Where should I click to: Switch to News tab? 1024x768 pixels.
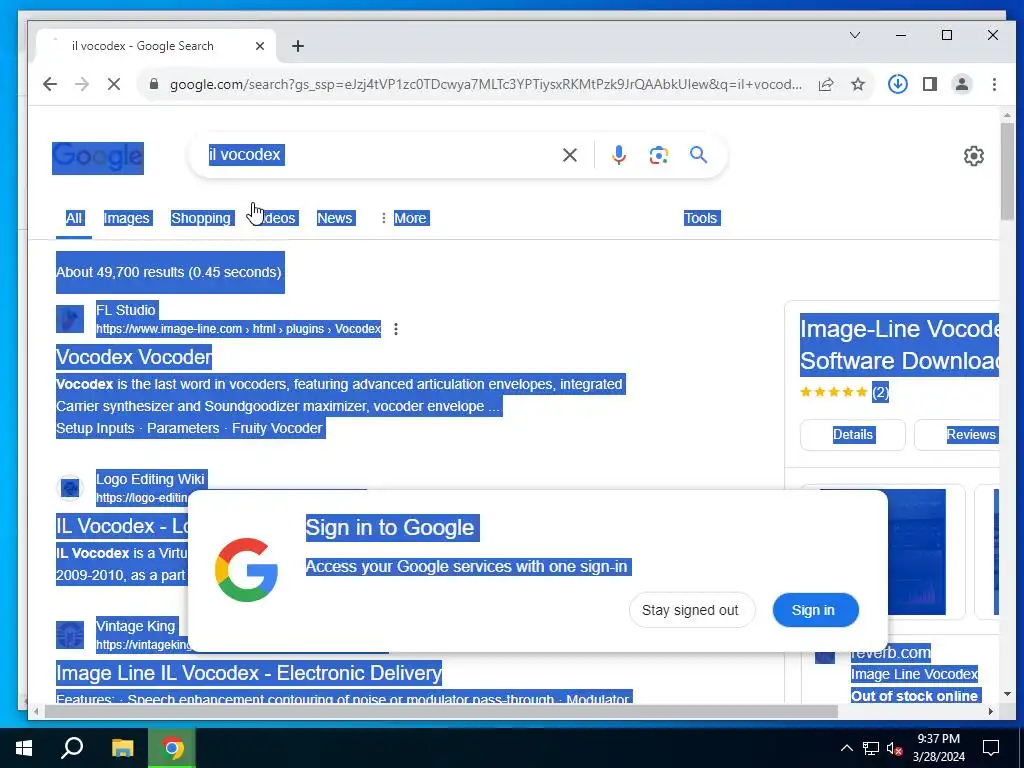point(335,218)
